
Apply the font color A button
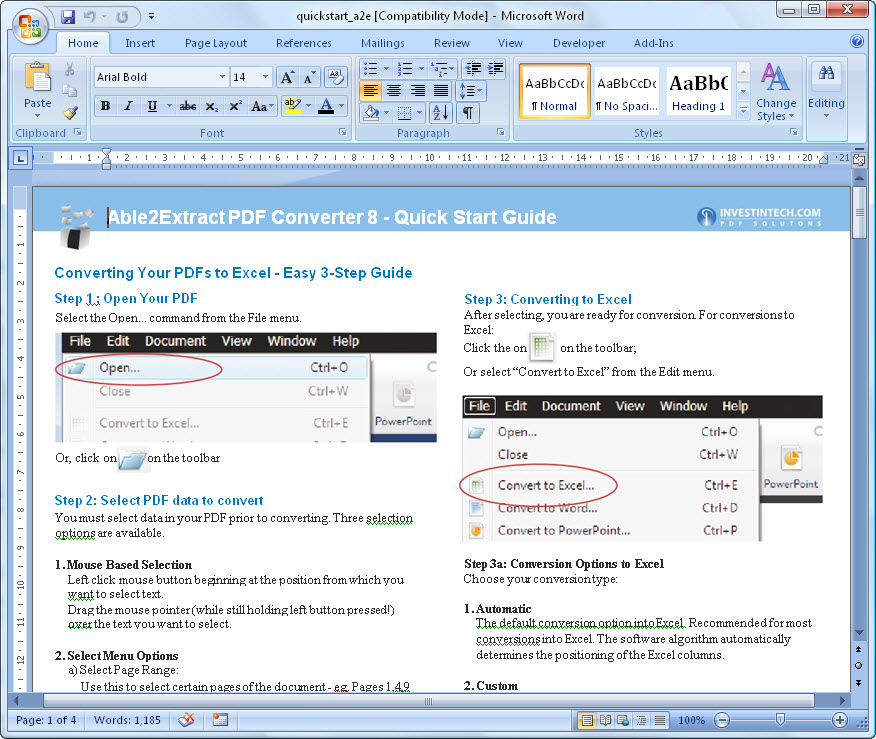326,106
